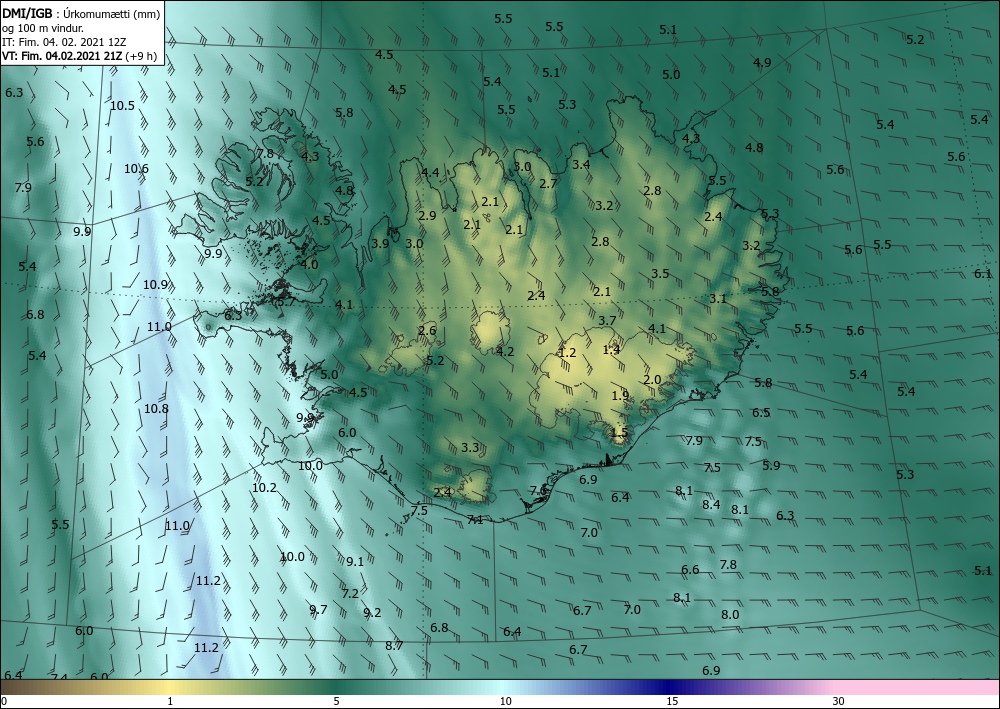The width and height of the screenshot is (1000, 709).
Task: Click the '(+9 h)' forecast offset text
Action: pyautogui.click(x=141, y=56)
